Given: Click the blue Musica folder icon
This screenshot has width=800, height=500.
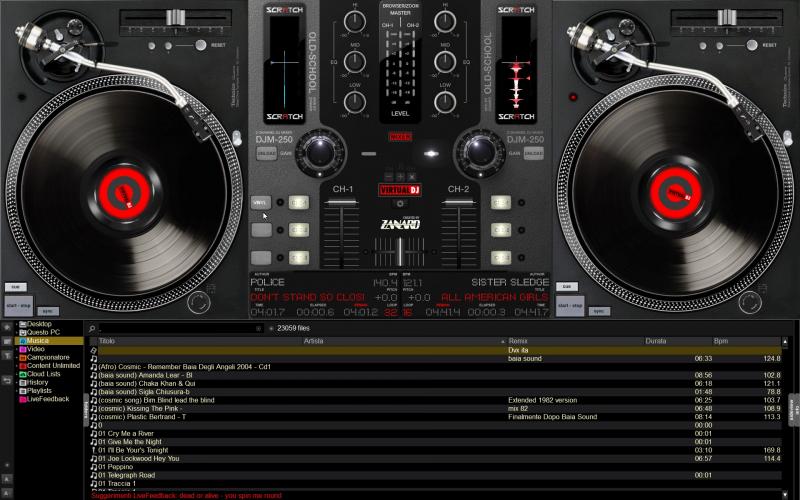Looking at the screenshot, I should [22, 340].
